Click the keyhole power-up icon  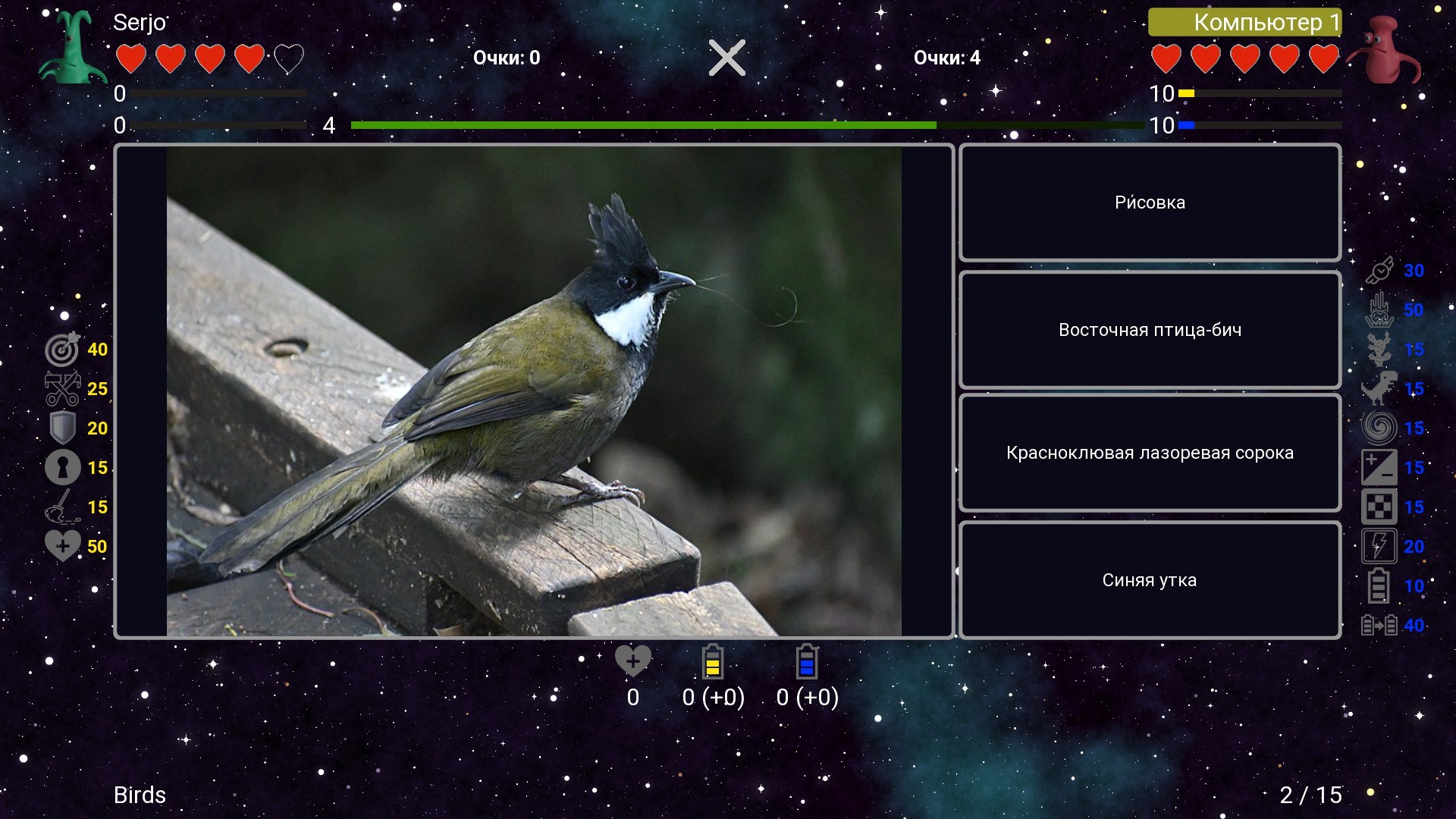(62, 468)
